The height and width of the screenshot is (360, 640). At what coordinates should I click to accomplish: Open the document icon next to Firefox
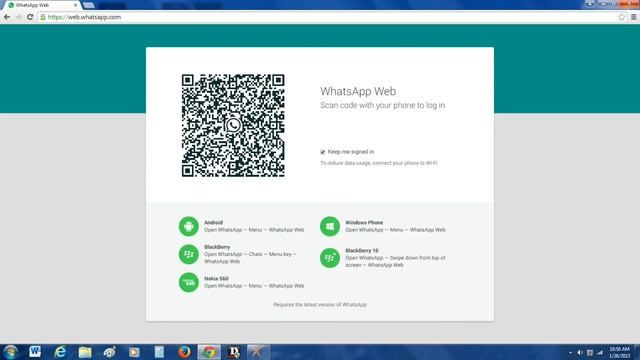click(x=159, y=352)
